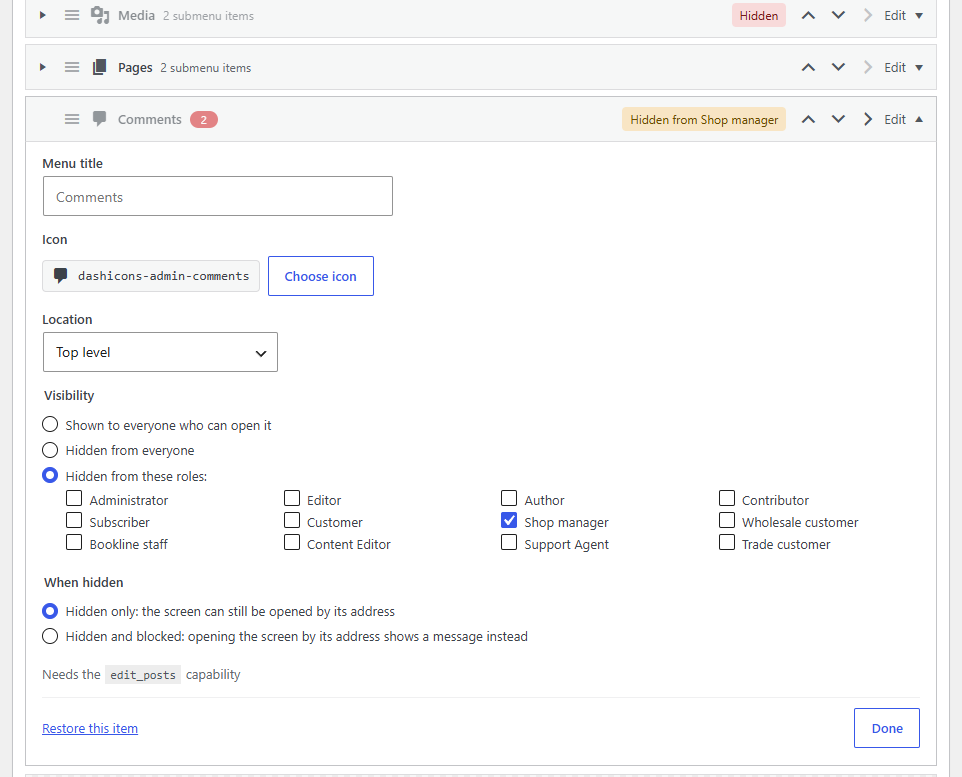The height and width of the screenshot is (777, 962).
Task: Indent the Comments item with right chevron
Action: point(868,120)
